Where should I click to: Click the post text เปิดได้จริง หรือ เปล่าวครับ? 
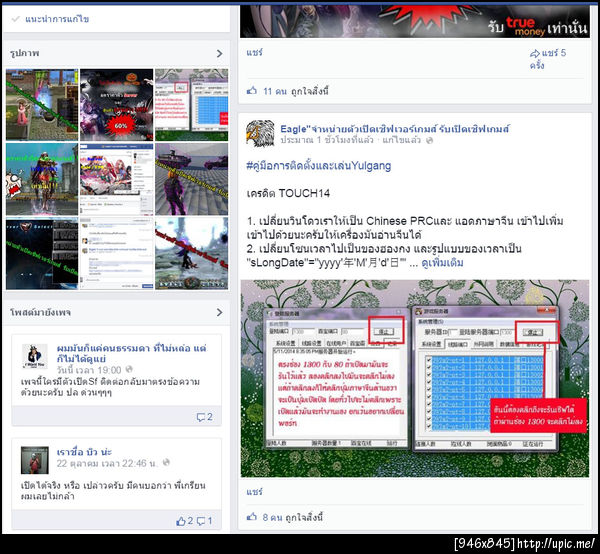click(x=113, y=491)
